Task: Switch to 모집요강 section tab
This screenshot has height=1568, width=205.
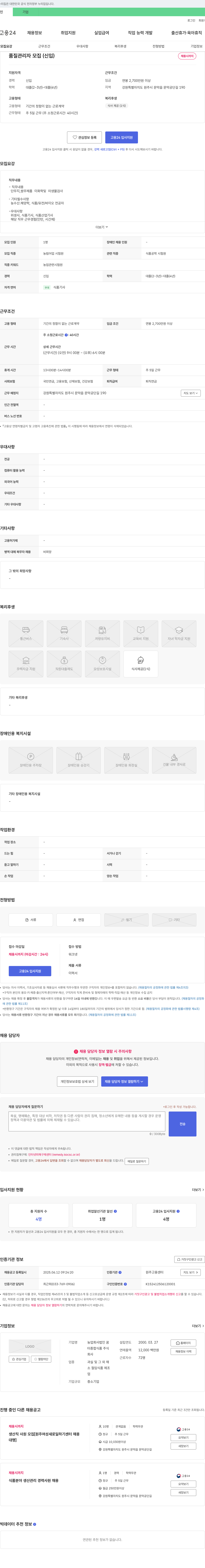Action: point(6,46)
